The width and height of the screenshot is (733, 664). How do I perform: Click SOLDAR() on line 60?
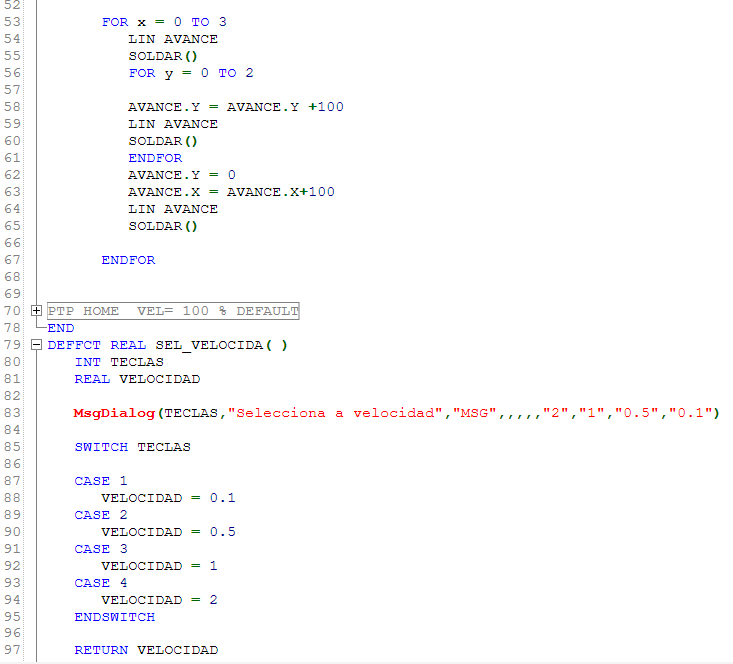pos(163,141)
